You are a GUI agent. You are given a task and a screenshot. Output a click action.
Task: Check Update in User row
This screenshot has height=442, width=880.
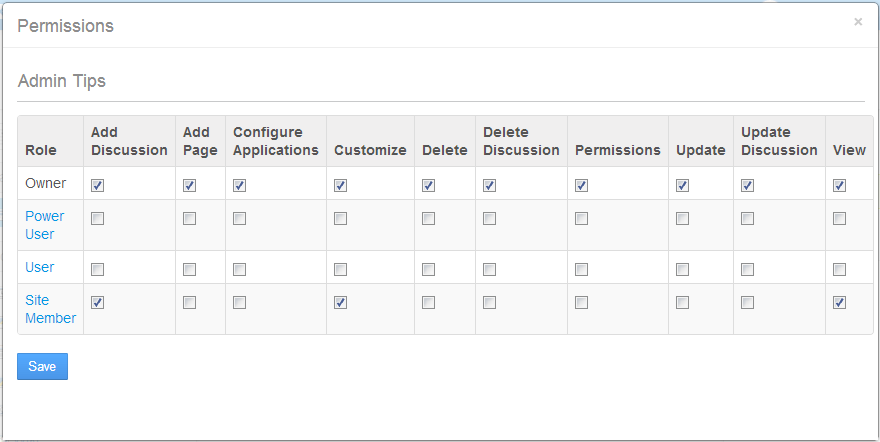[x=682, y=270]
